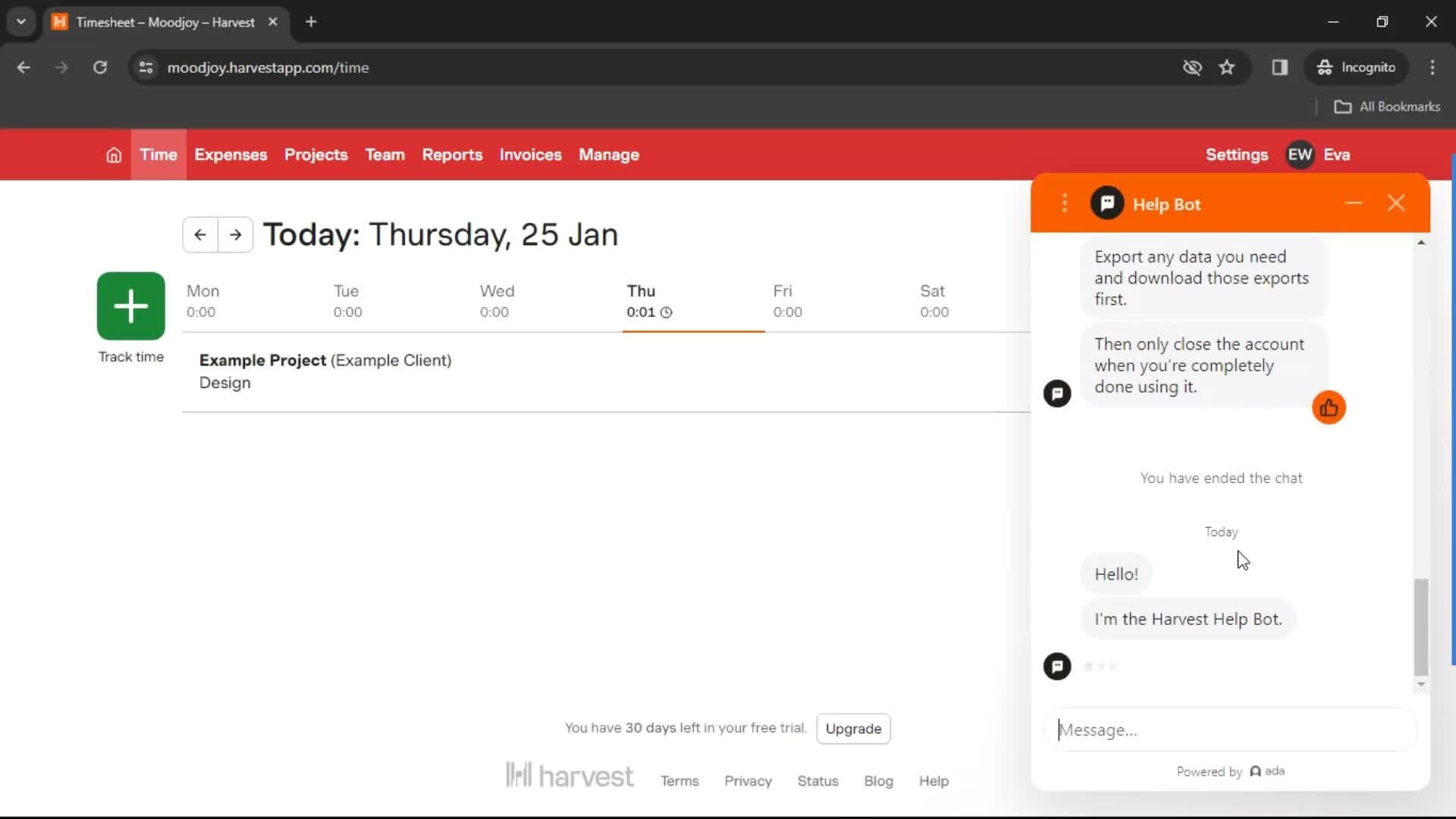Click the "You have ended the chat" notice
1456x819 pixels.
[x=1221, y=479]
